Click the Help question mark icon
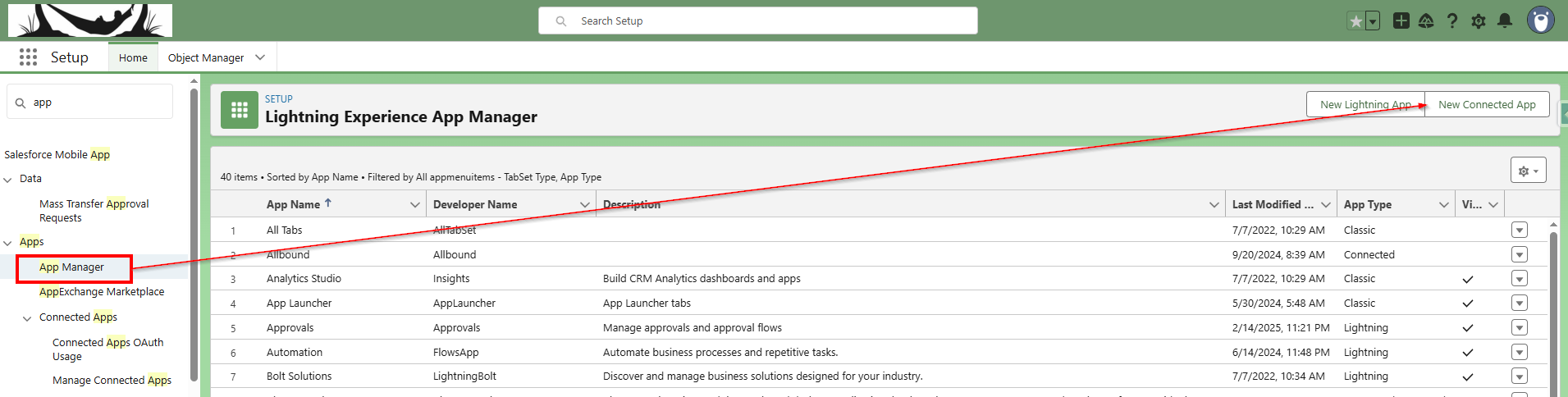 1452,21
